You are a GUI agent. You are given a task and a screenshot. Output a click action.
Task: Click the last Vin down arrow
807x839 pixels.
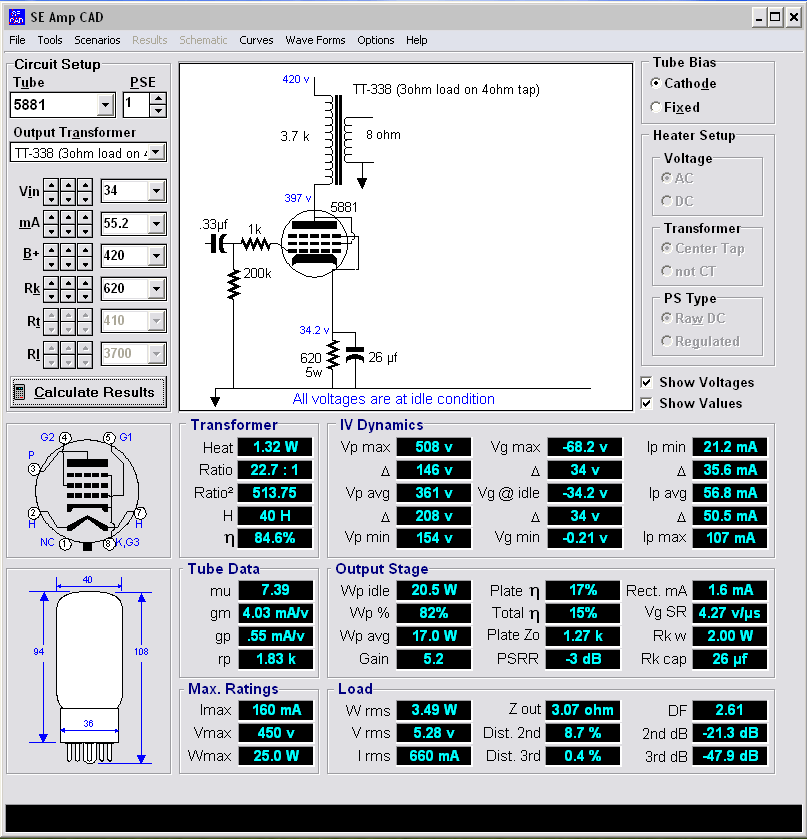[85, 199]
